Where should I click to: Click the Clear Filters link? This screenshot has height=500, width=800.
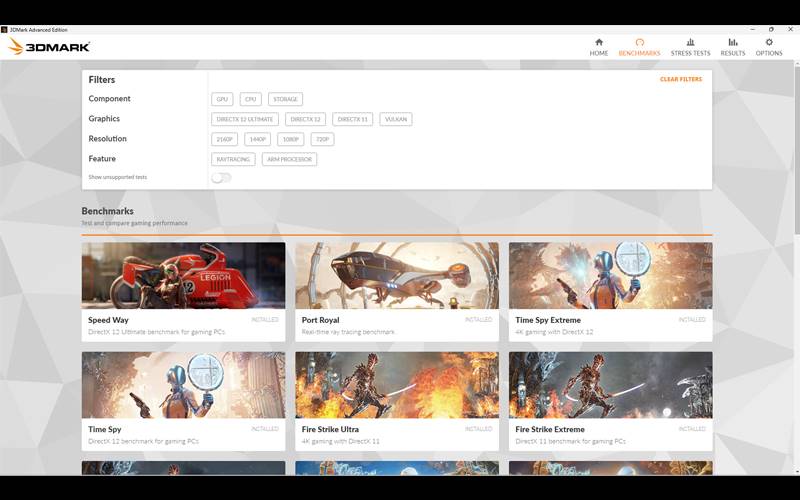click(680, 79)
